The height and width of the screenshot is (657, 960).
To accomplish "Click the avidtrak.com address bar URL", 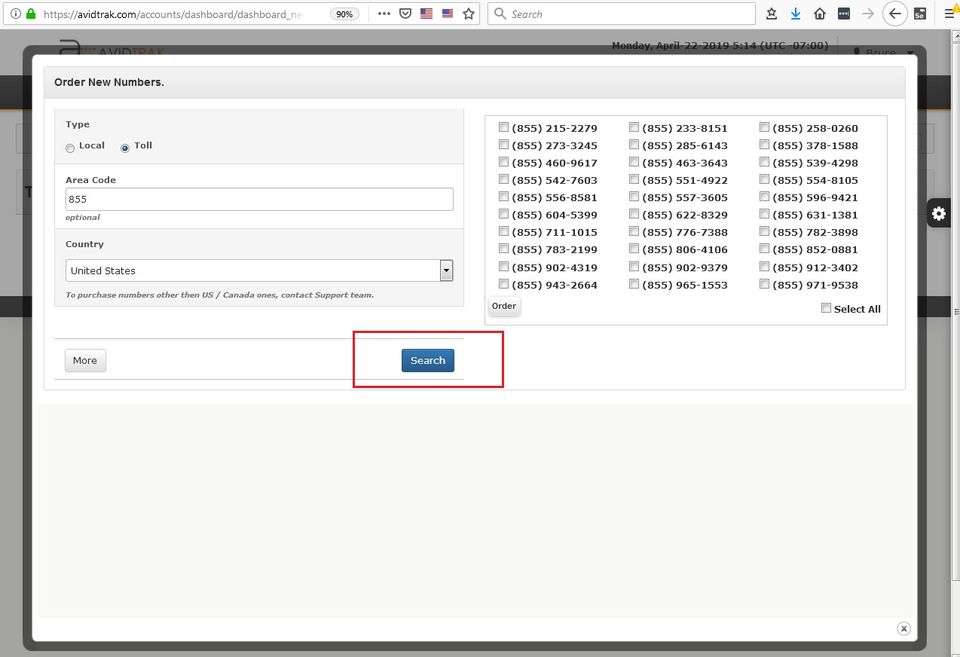I will tap(173, 14).
